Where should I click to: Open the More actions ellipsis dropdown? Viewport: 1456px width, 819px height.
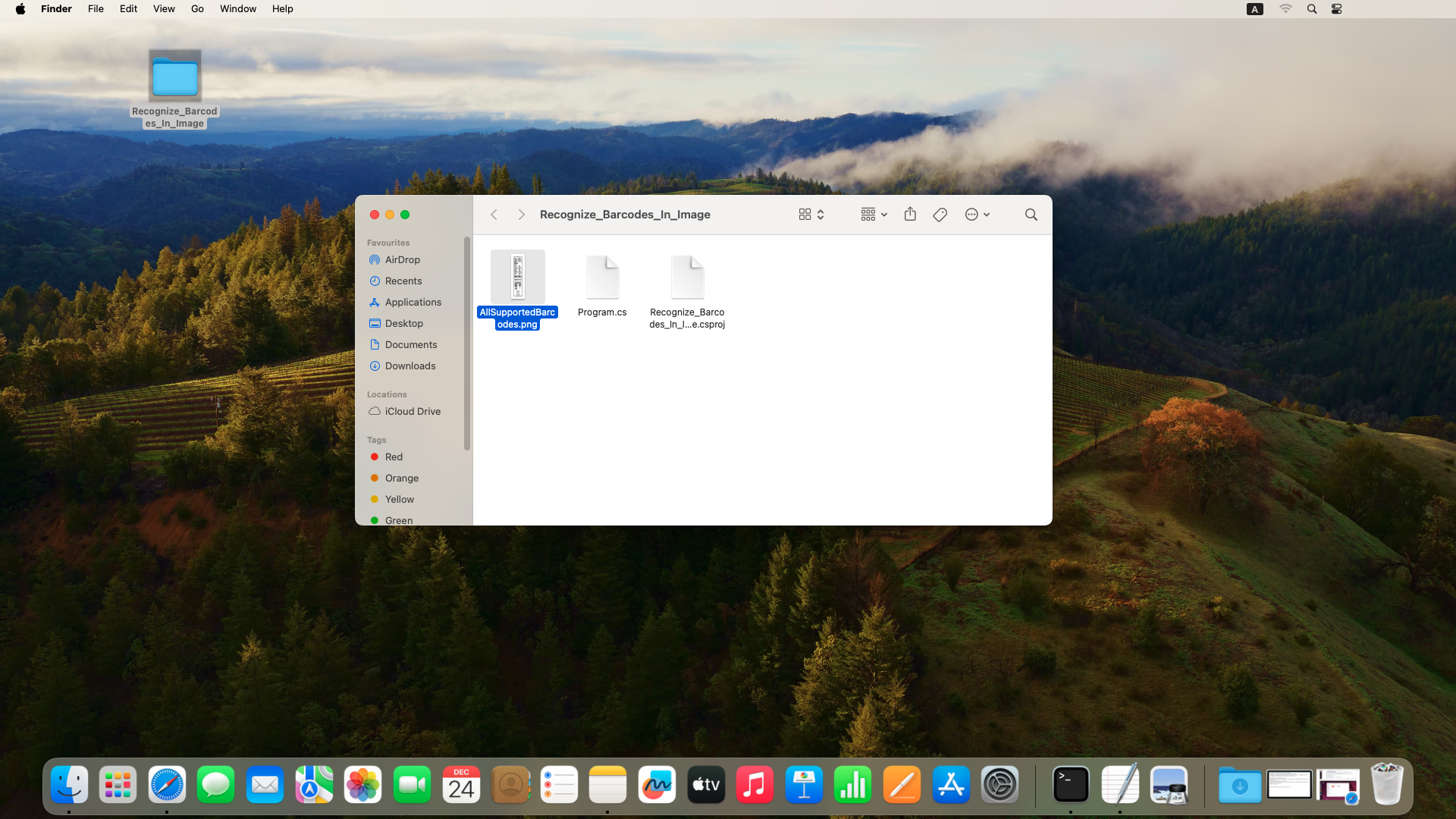[x=977, y=215]
